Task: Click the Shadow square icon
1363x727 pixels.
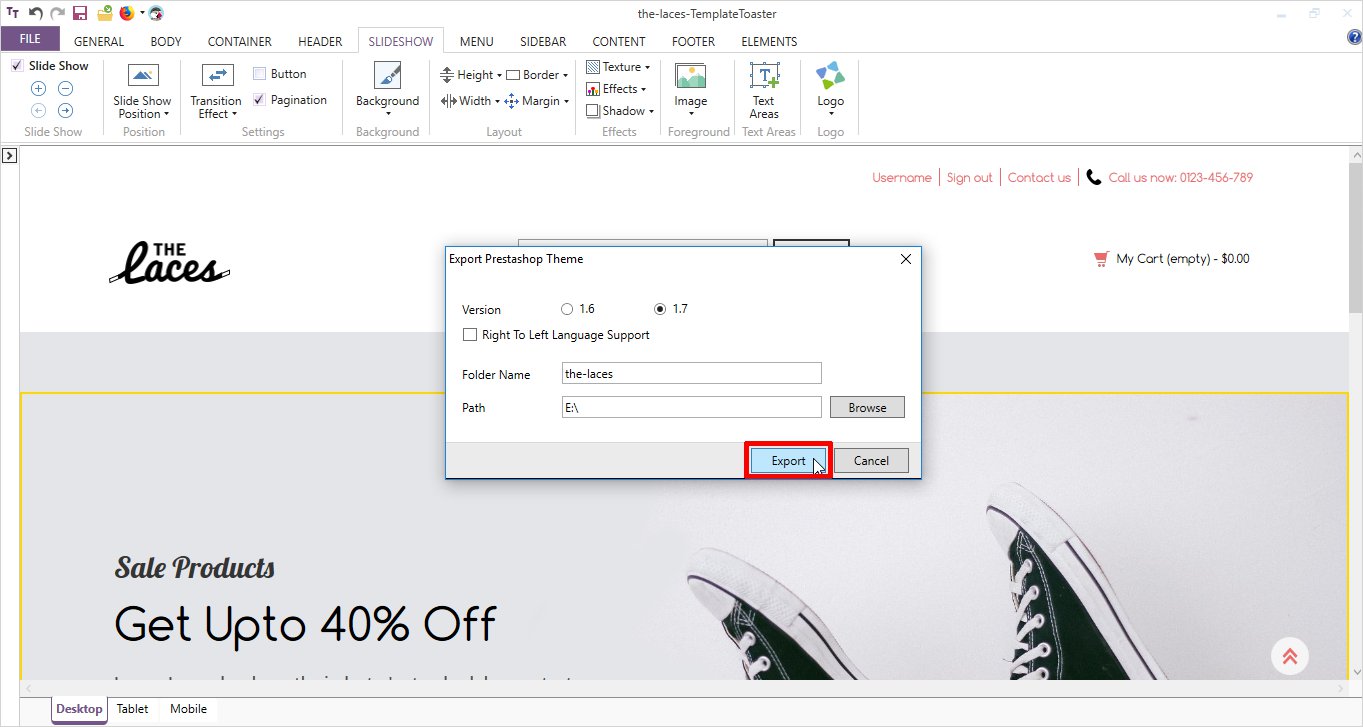Action: coord(593,111)
